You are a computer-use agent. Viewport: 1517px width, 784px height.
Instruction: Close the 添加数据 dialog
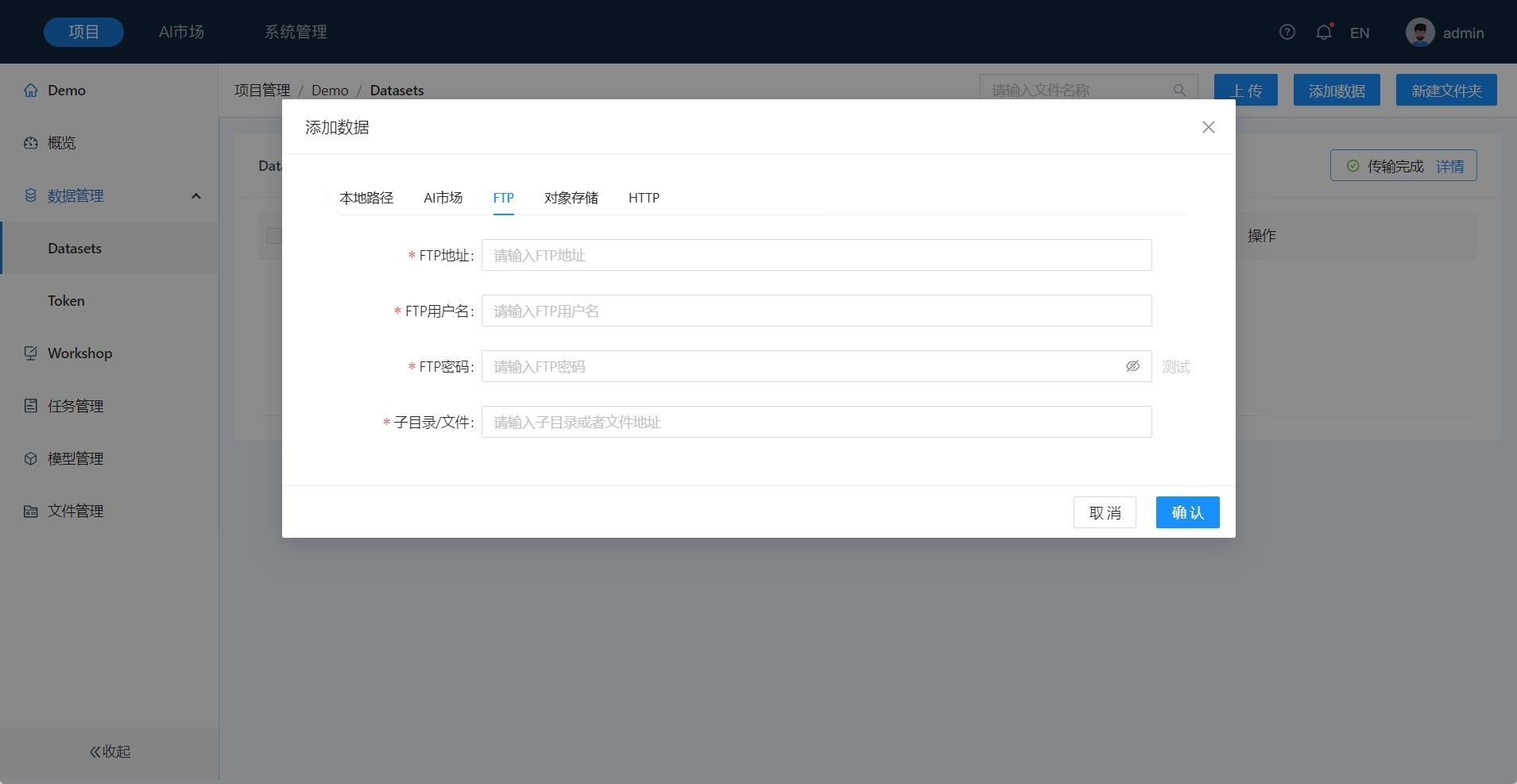click(1208, 127)
